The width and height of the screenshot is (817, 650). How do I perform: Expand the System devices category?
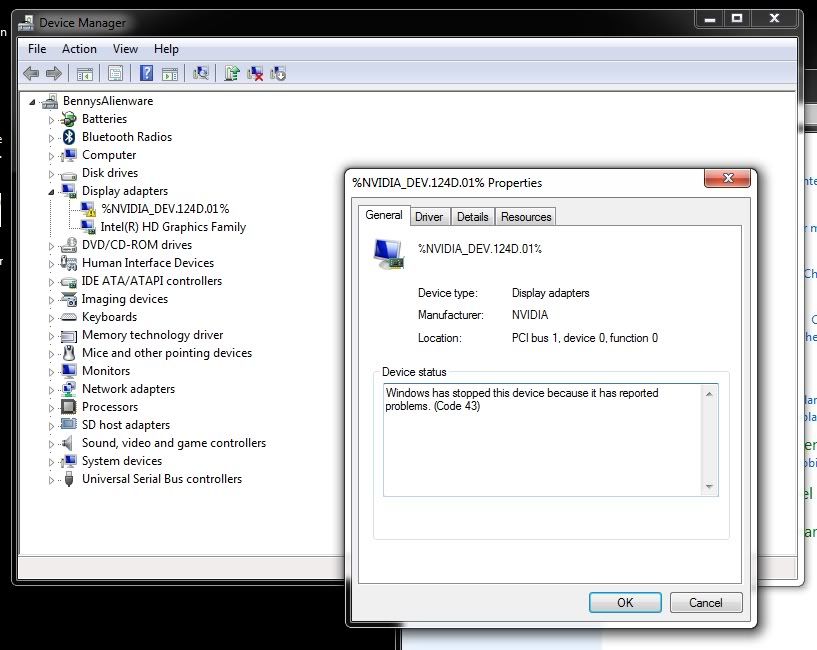(51, 462)
